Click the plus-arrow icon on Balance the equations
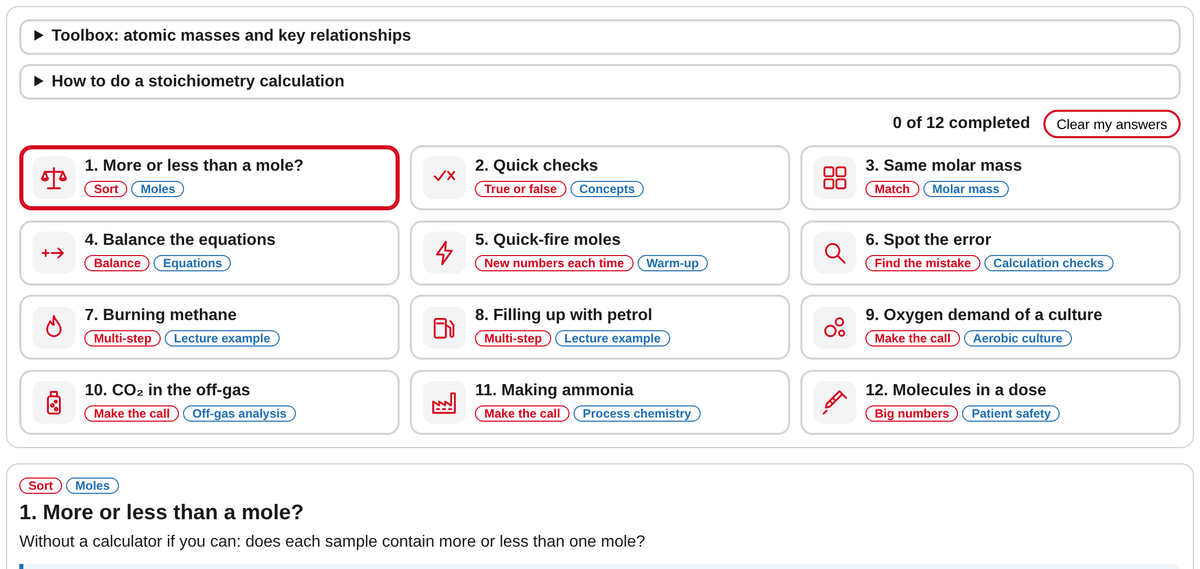This screenshot has height=569, width=1200. coord(54,253)
